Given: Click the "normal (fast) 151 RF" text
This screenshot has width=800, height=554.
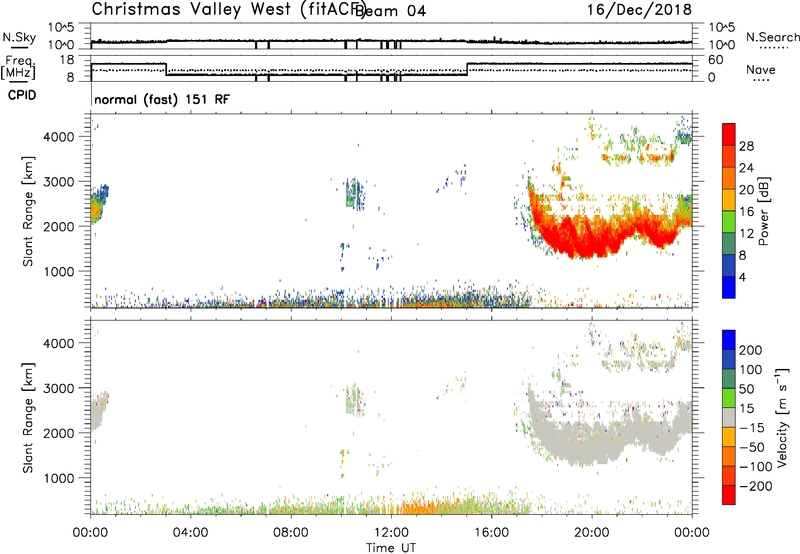Looking at the screenshot, I should (x=162, y=99).
